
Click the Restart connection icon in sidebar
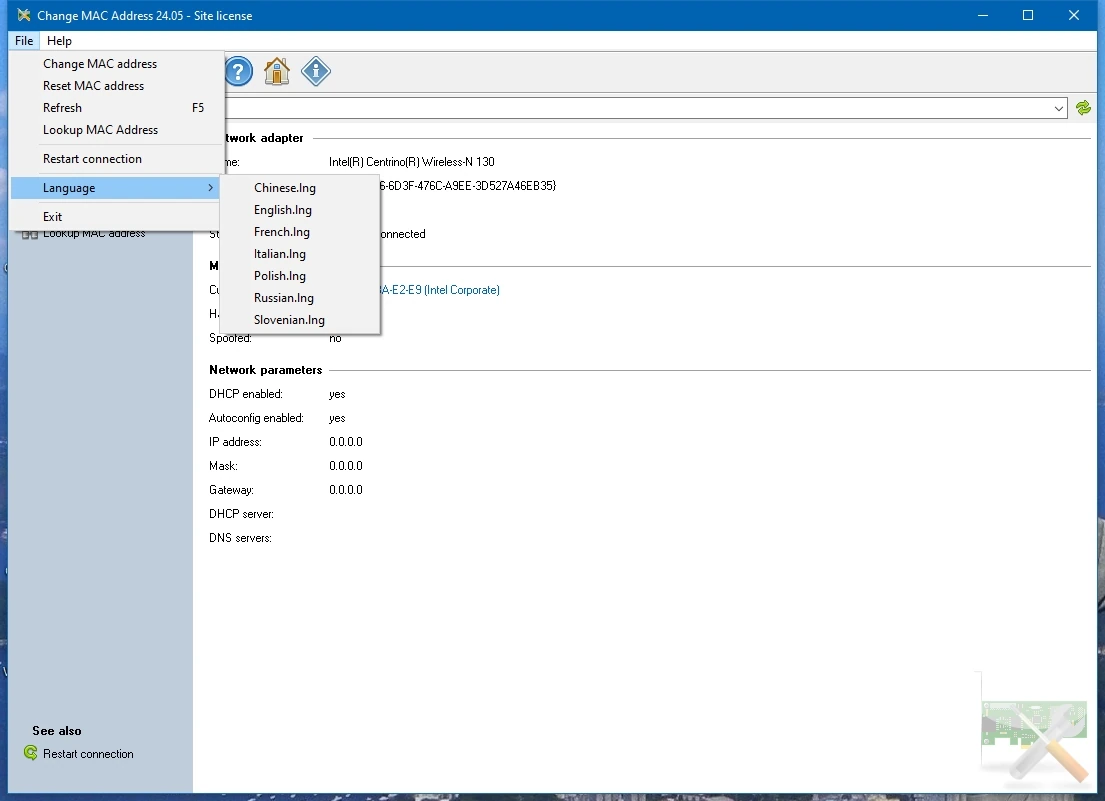(x=30, y=753)
